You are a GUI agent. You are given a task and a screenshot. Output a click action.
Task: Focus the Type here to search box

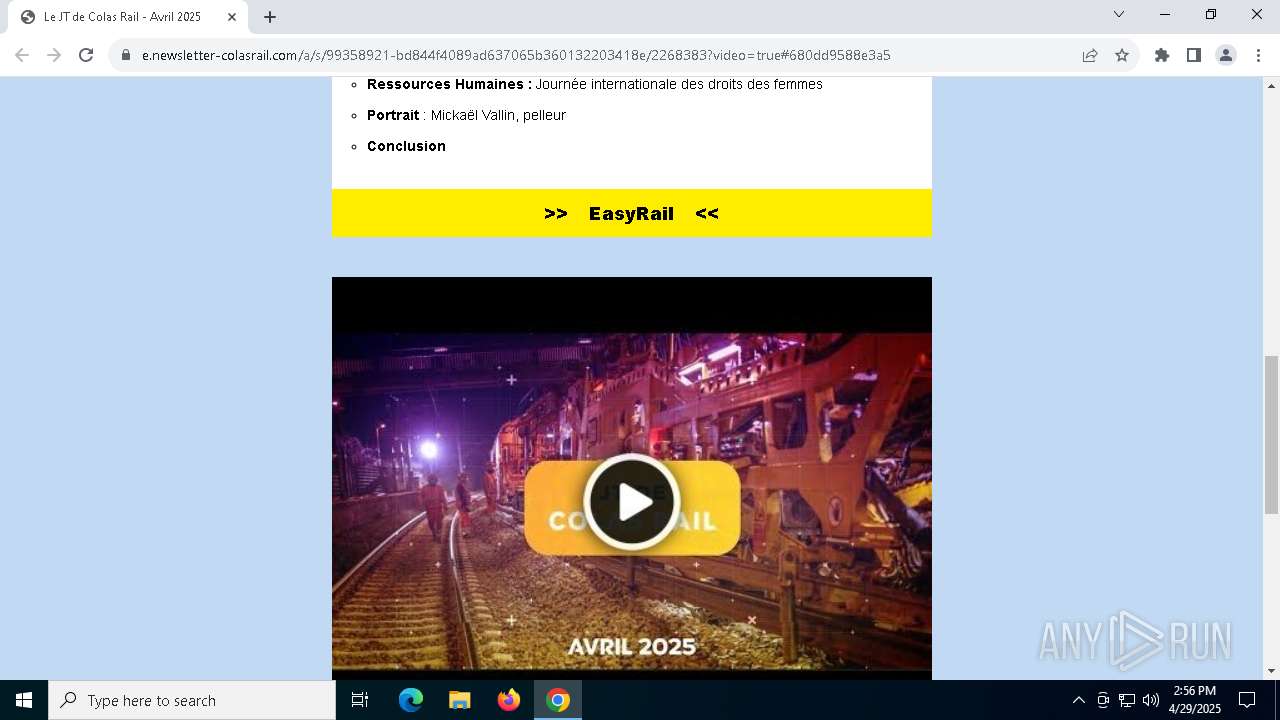pos(192,700)
